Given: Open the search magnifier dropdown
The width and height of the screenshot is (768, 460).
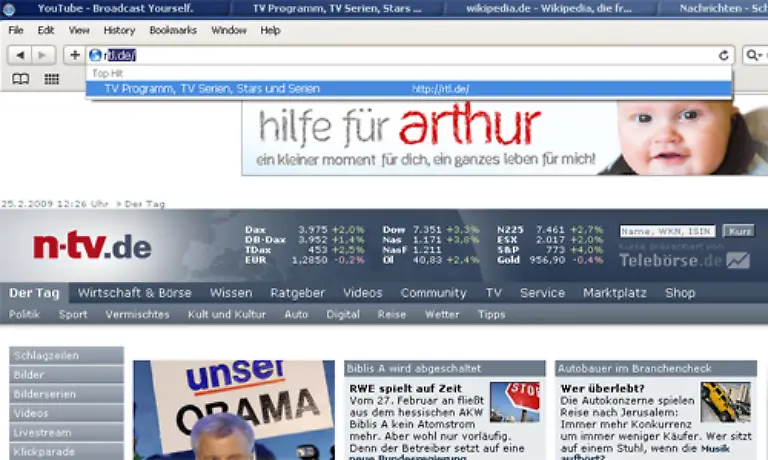Looking at the screenshot, I should [755, 55].
